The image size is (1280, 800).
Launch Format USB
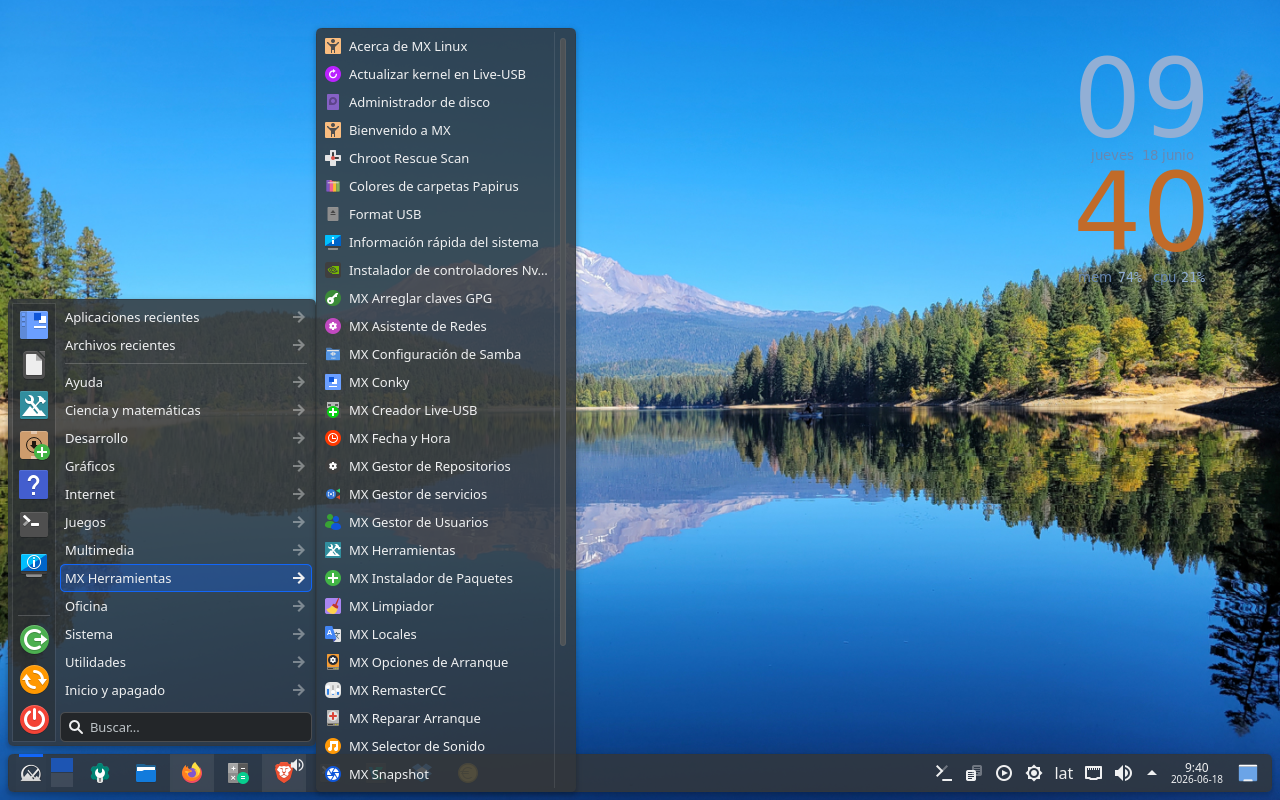point(436,214)
